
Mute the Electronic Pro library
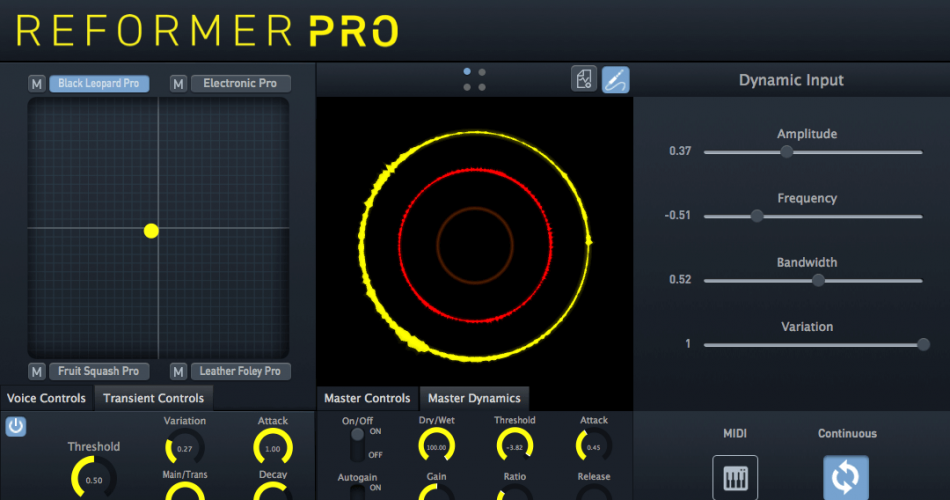(x=178, y=84)
